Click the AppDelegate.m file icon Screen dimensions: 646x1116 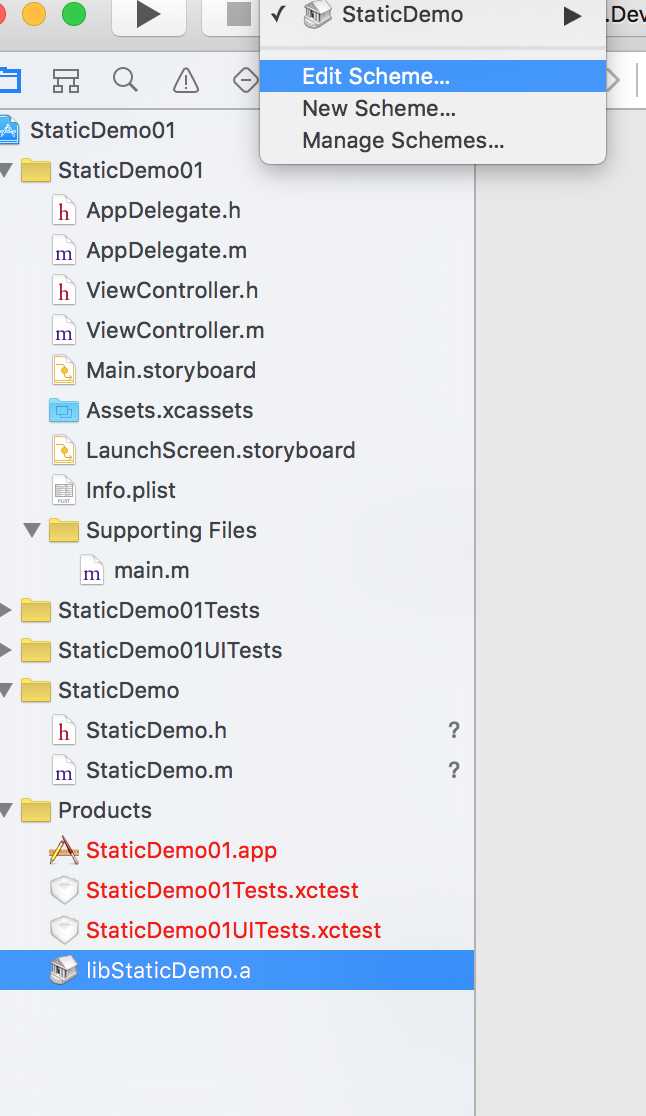click(64, 251)
